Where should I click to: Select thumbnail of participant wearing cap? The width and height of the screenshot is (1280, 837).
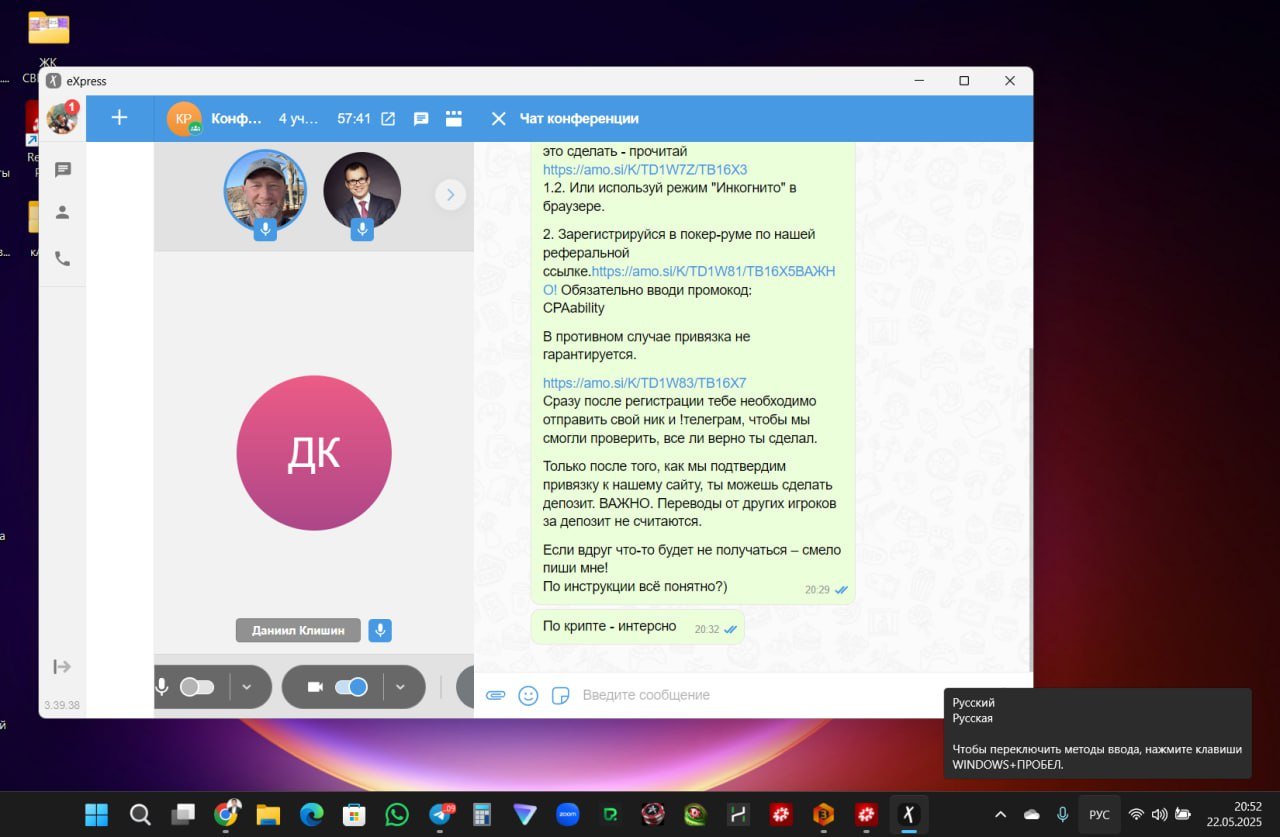[x=265, y=189]
